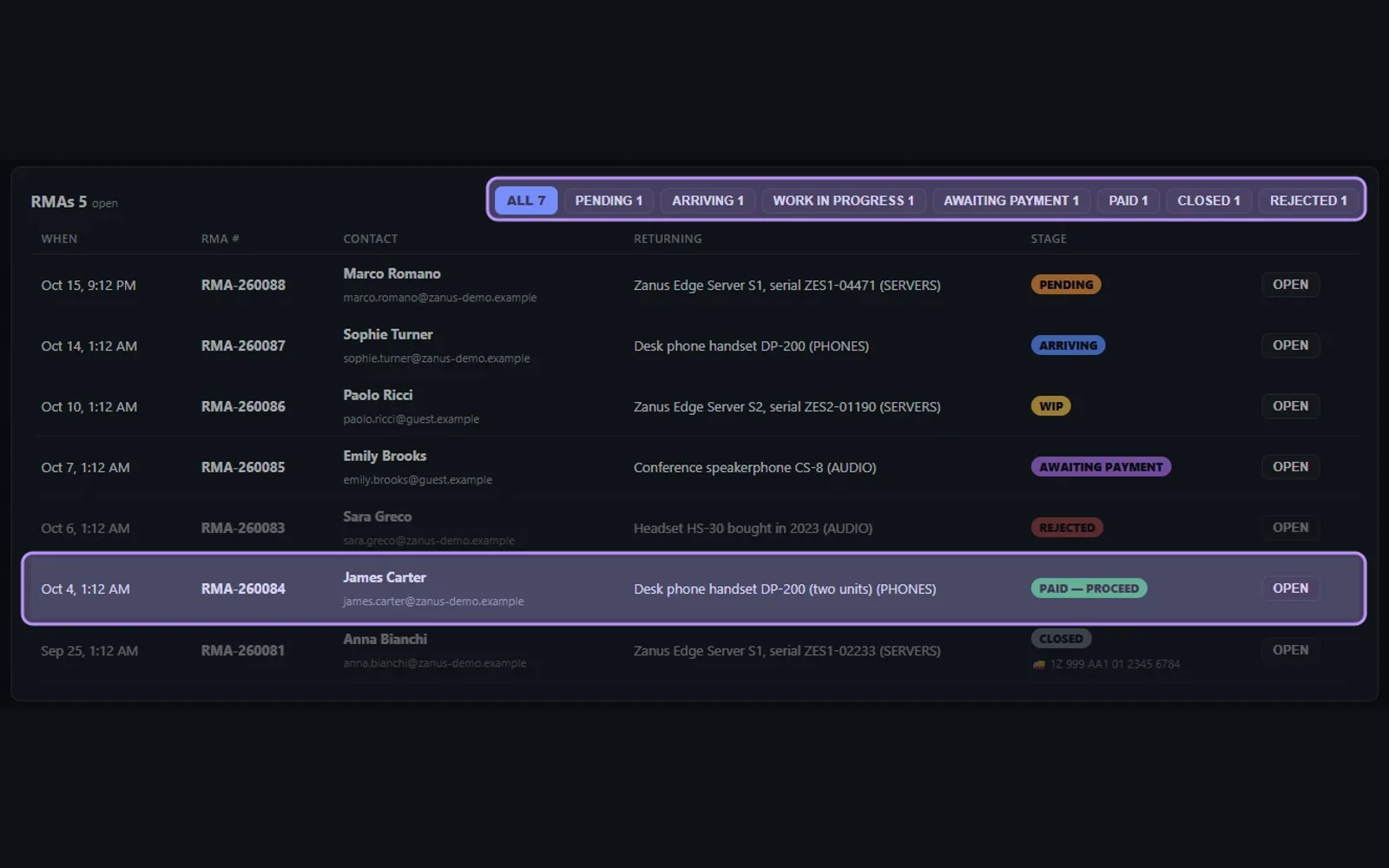The image size is (1389, 868).
Task: Click Conference speakerphone CS-8 (AUDIO) text
Action: click(754, 467)
